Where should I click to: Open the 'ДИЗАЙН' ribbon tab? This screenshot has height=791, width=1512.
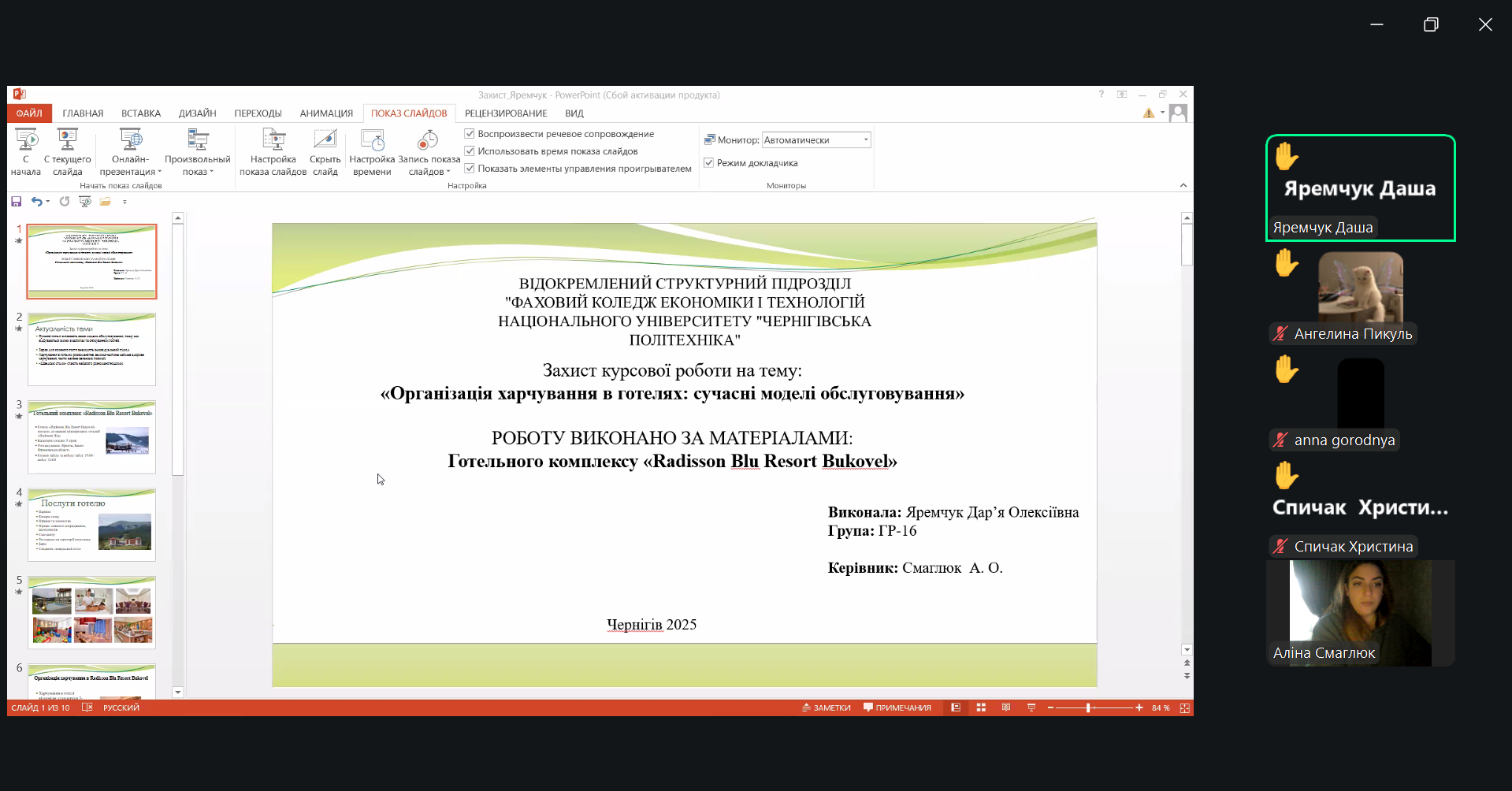coord(197,113)
